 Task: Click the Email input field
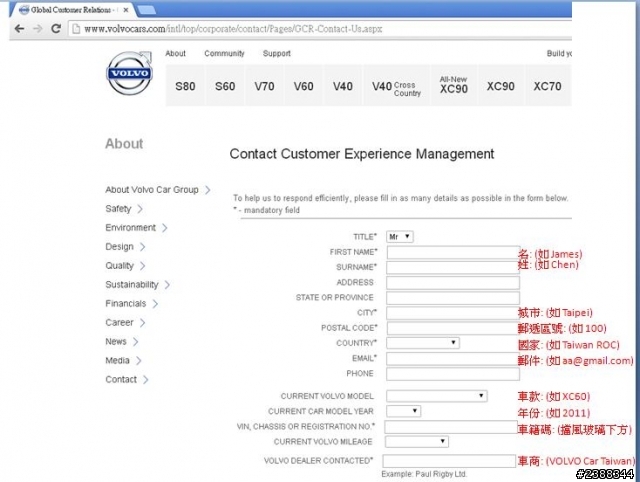point(453,359)
